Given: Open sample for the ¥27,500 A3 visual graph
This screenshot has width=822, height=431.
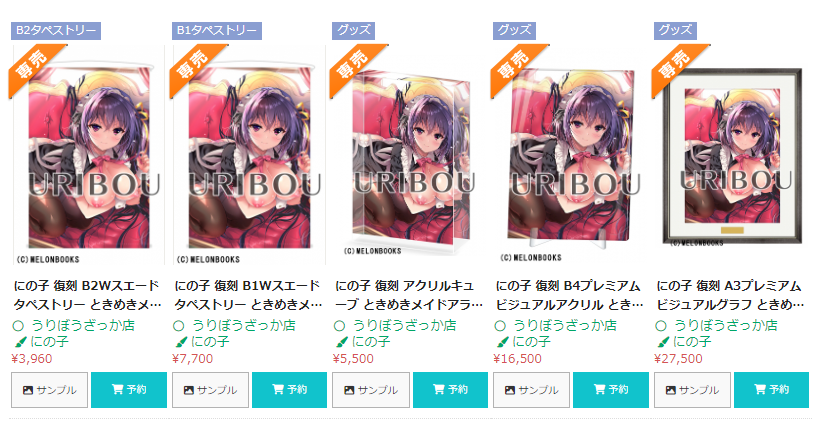Looking at the screenshot, I should [x=692, y=390].
